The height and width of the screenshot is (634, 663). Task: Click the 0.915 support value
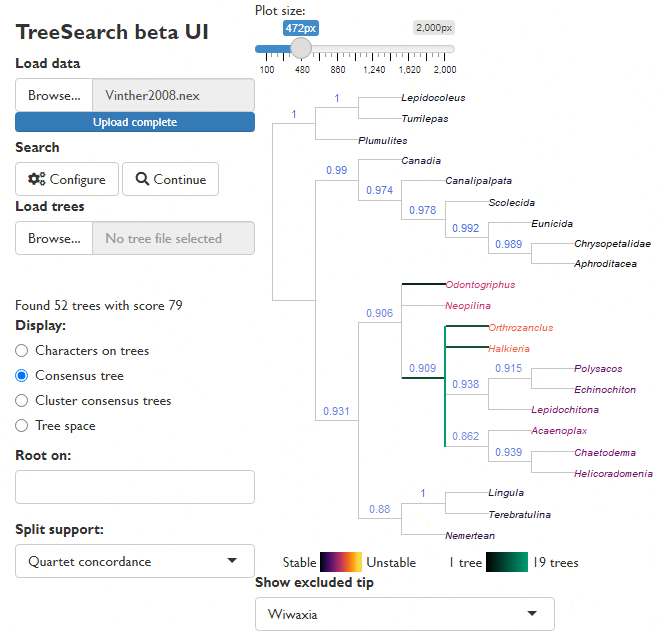tap(509, 368)
